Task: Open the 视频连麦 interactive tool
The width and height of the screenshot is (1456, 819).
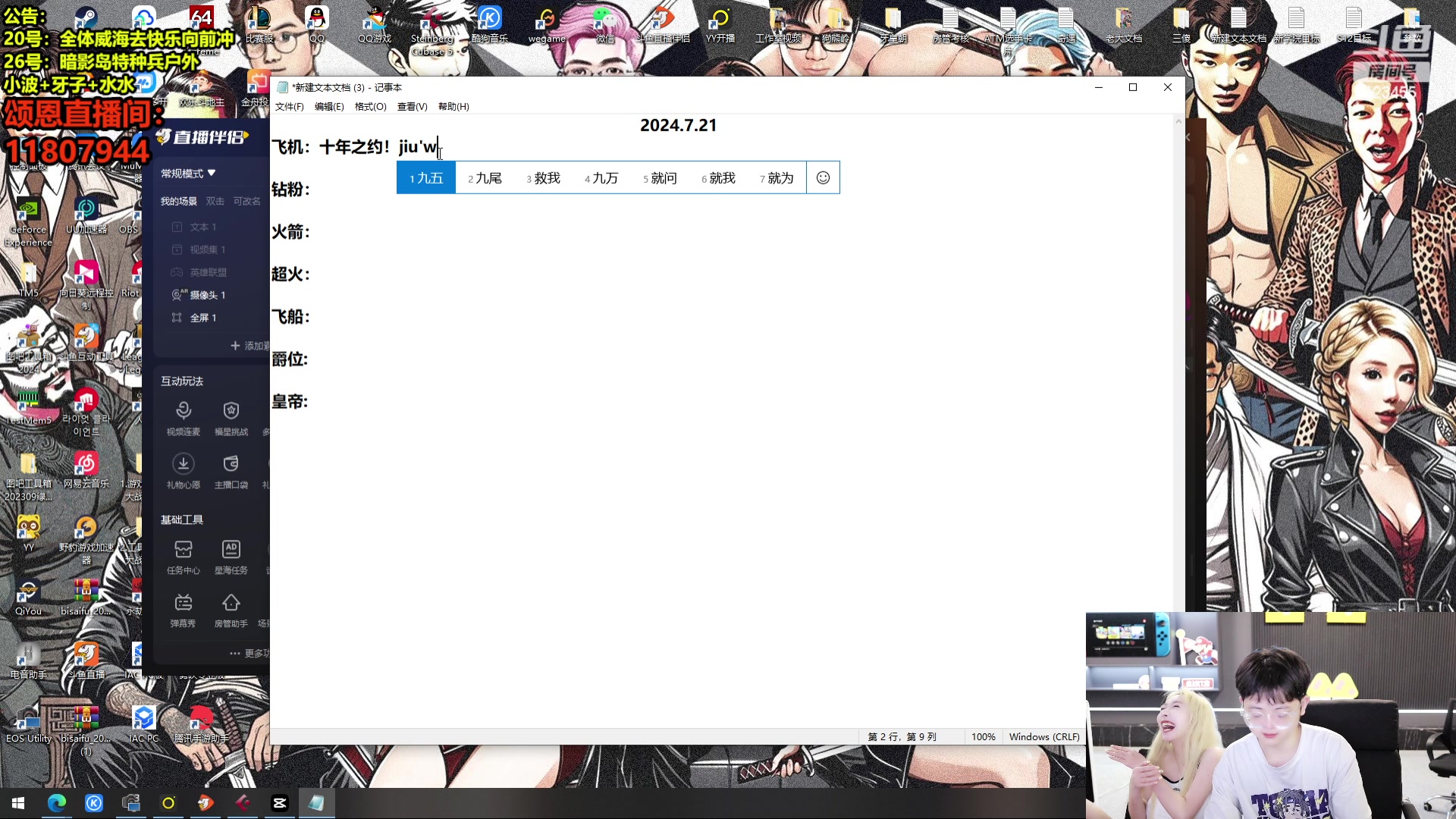Action: click(x=184, y=412)
